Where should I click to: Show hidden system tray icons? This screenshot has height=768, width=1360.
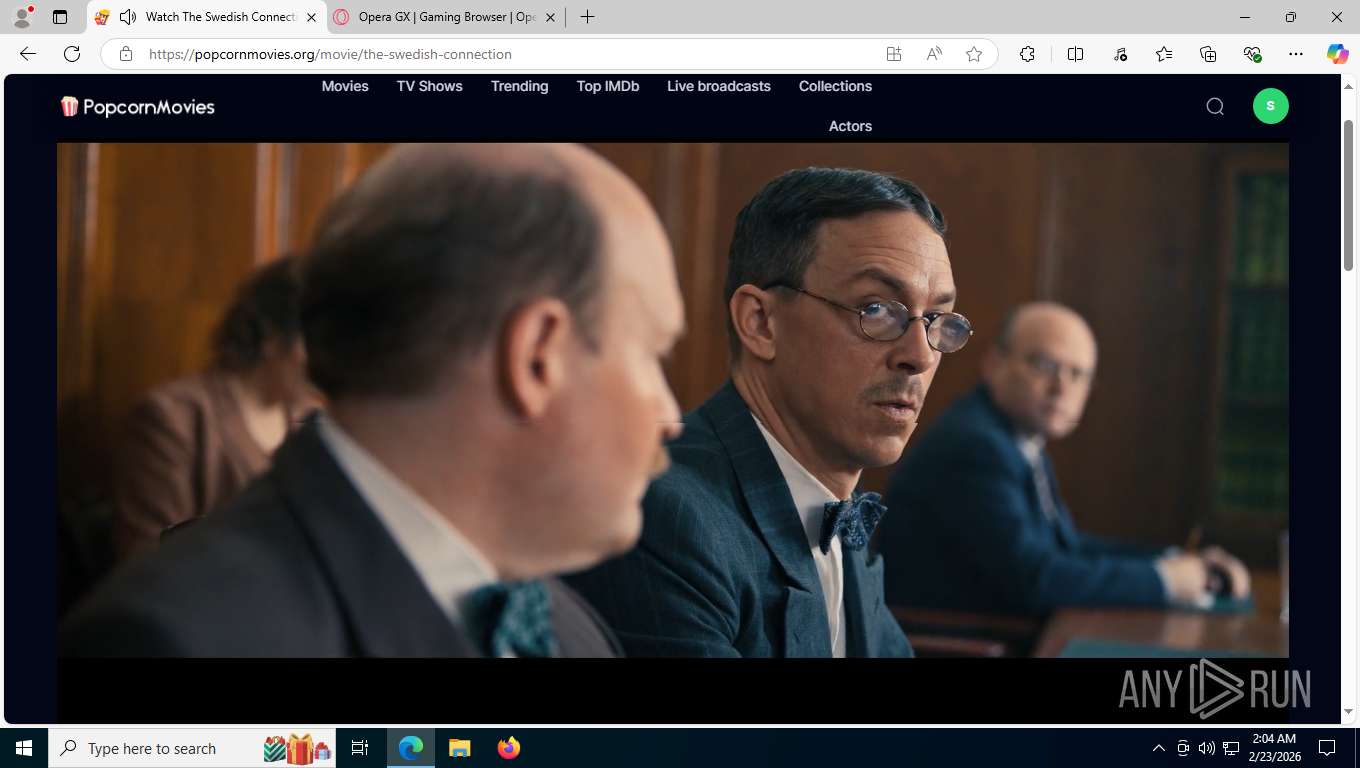tap(1159, 748)
